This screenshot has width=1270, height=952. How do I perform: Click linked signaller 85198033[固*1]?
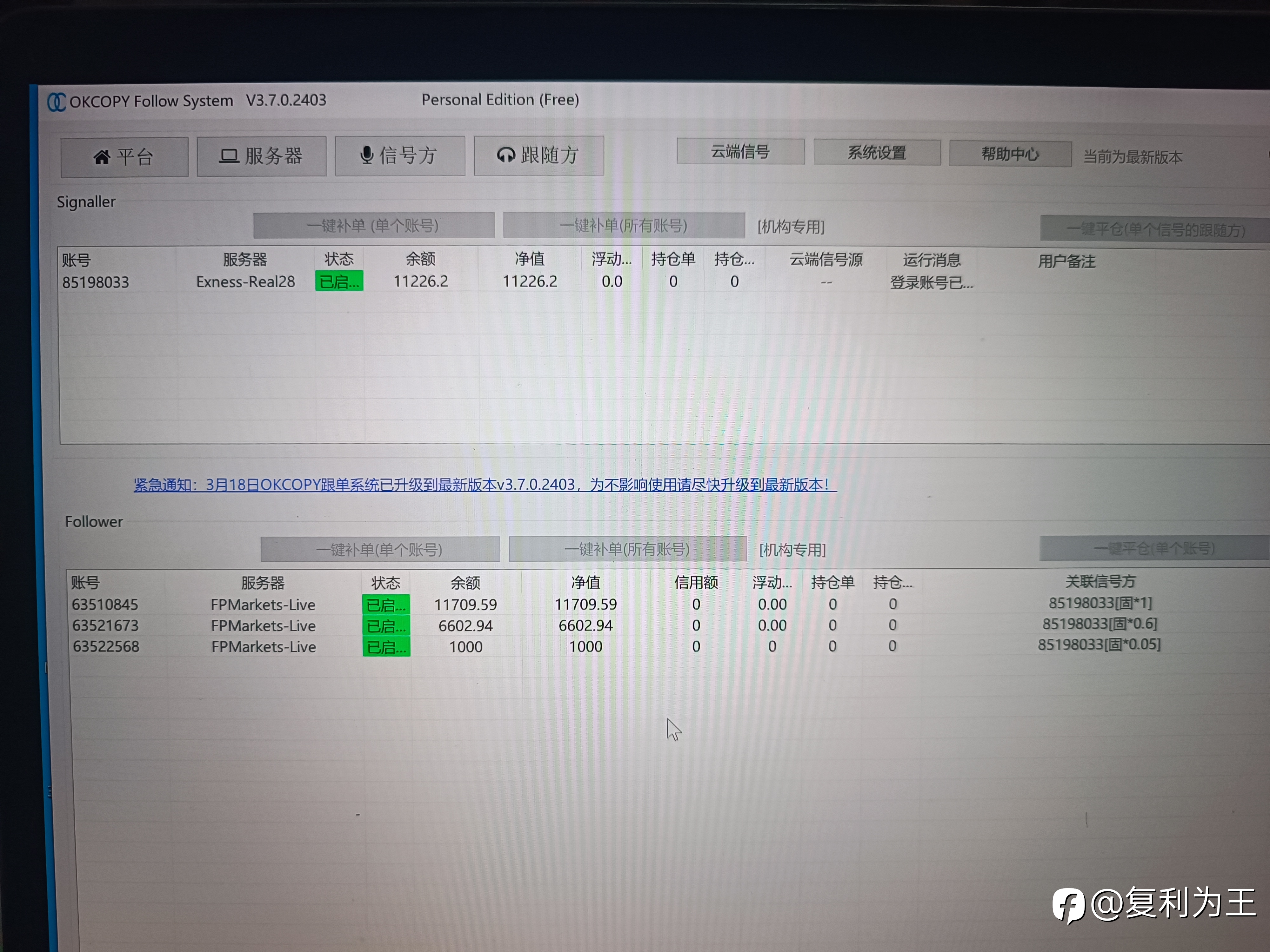(x=1100, y=603)
